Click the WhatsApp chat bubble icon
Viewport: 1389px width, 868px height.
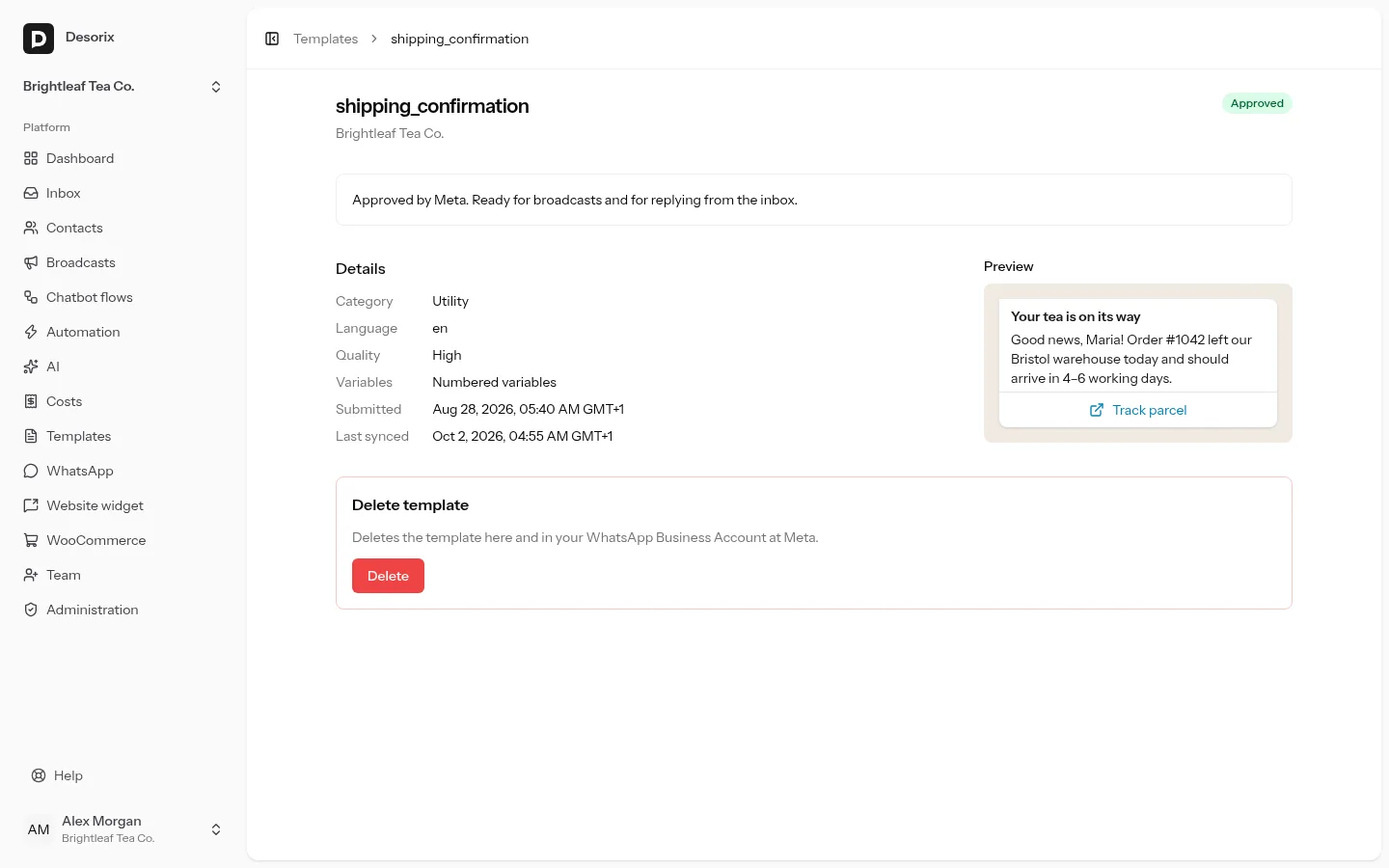[31, 471]
